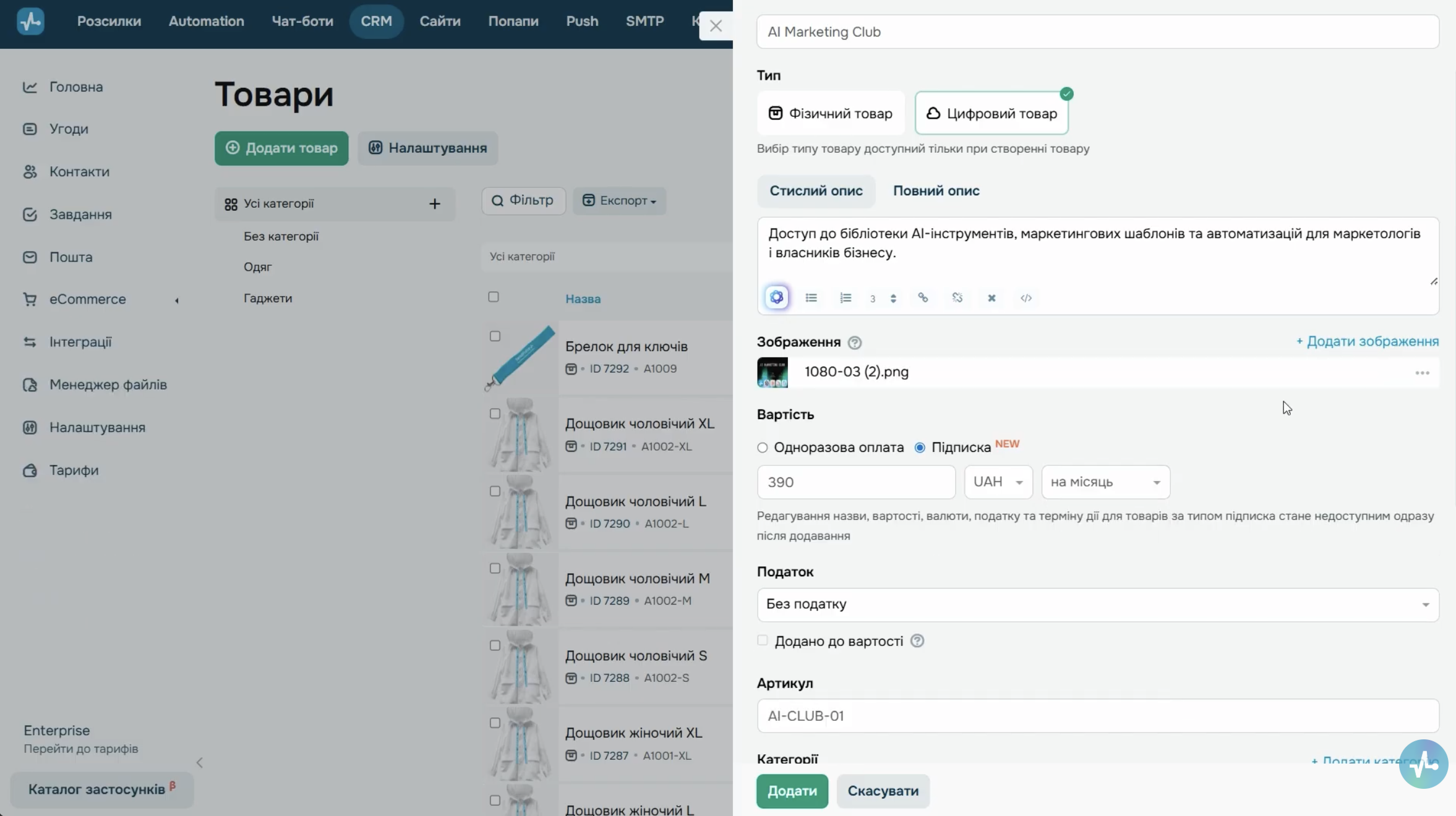Open the Експорт dropdown
This screenshot has width=1456, height=816.
pyautogui.click(x=619, y=201)
